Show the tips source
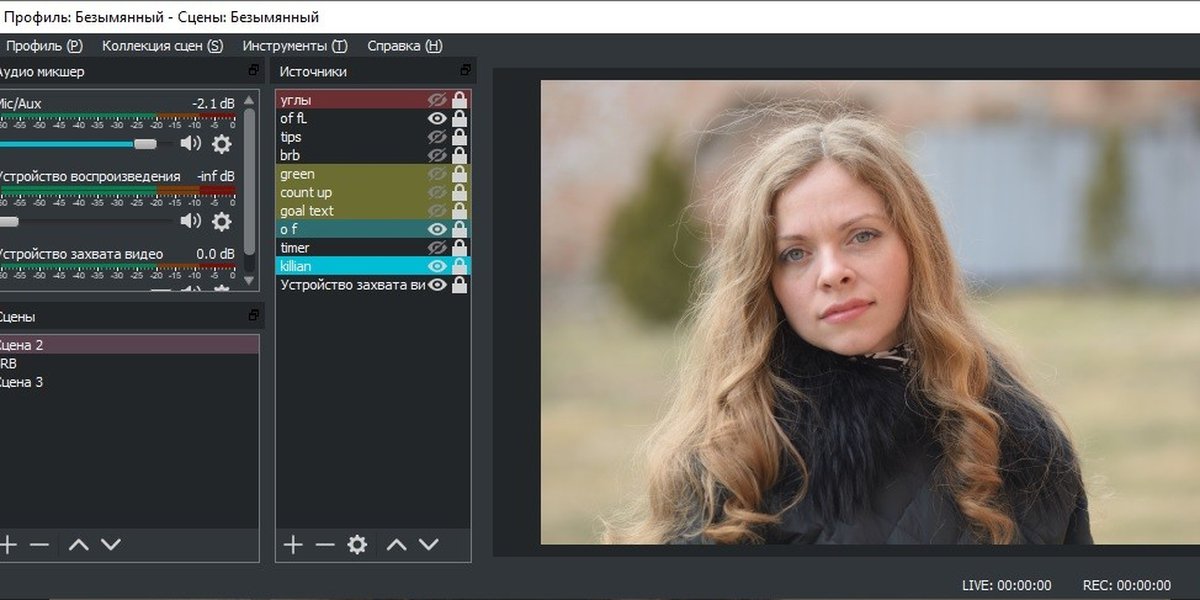The width and height of the screenshot is (1200, 600). [x=437, y=137]
